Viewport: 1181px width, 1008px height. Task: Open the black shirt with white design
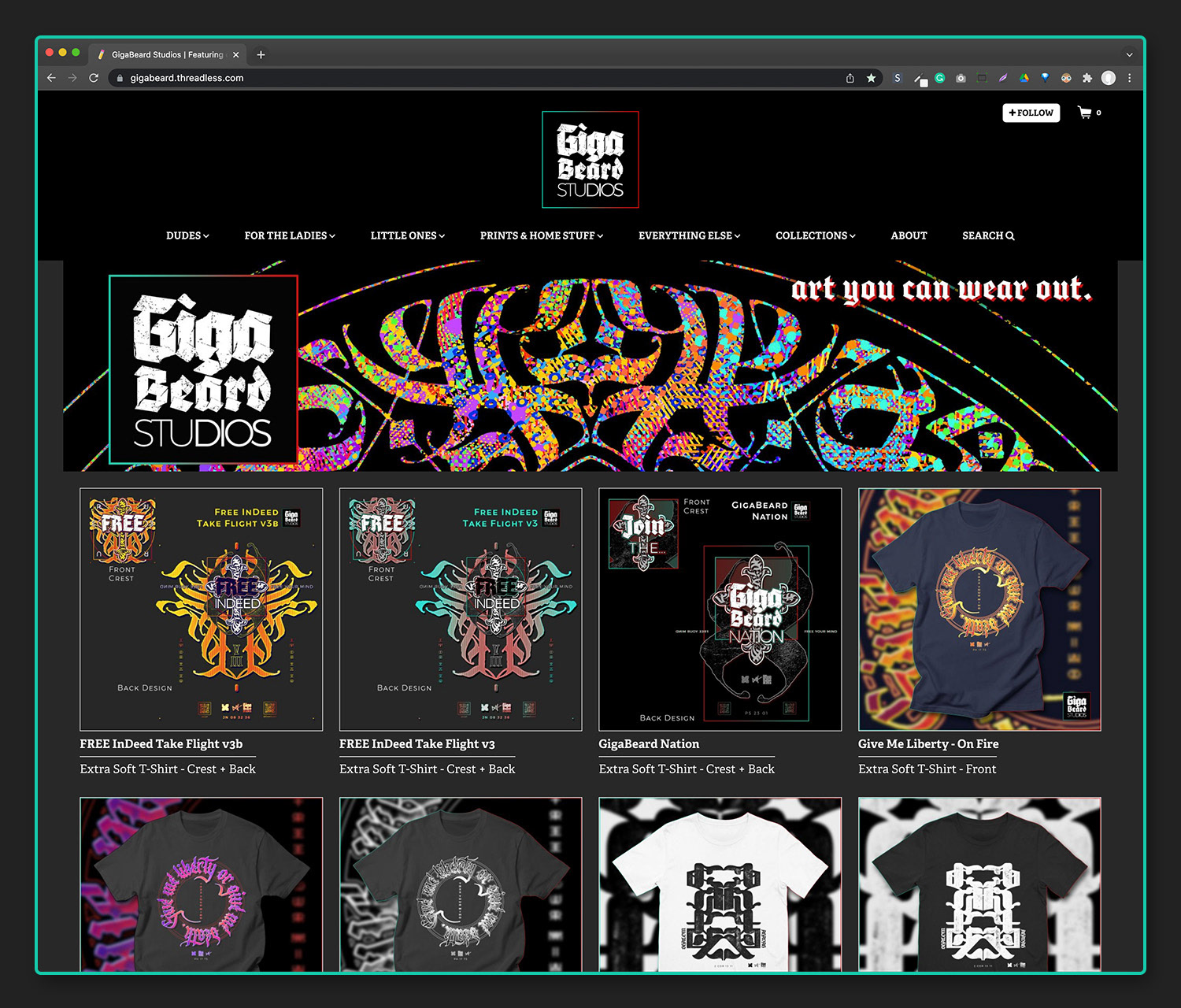(x=979, y=884)
